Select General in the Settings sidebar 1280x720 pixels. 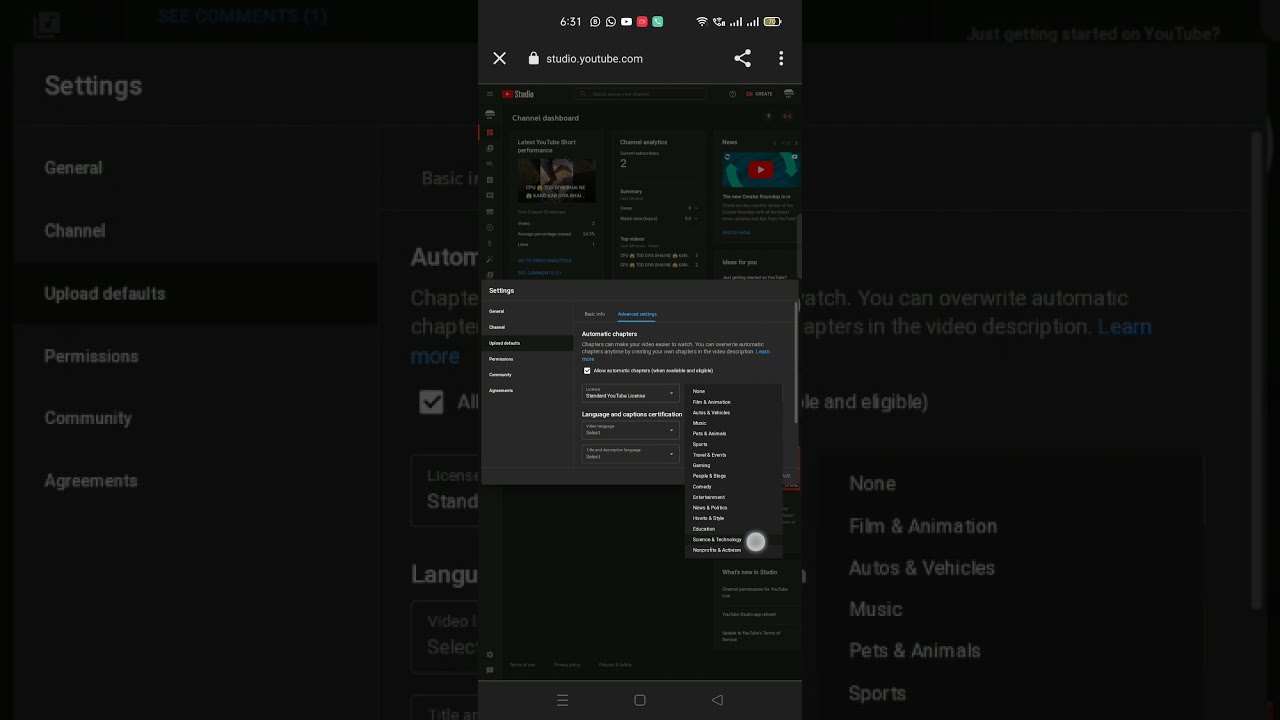click(527, 311)
